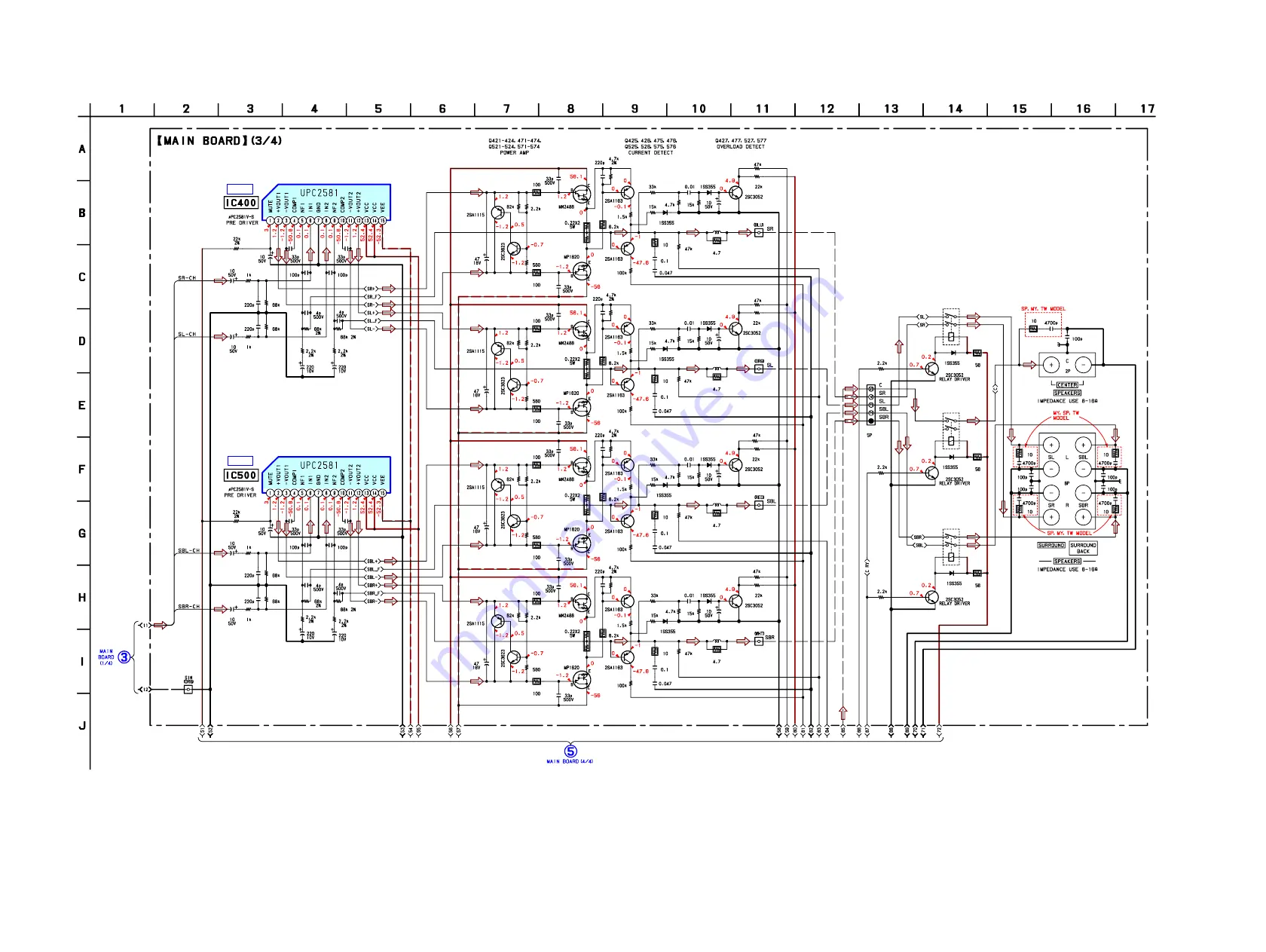Image resolution: width=1266 pixels, height=952 pixels.
Task: Open the circled 5 MAIN BOARD (4/4) reference
Action: pyautogui.click(x=570, y=751)
